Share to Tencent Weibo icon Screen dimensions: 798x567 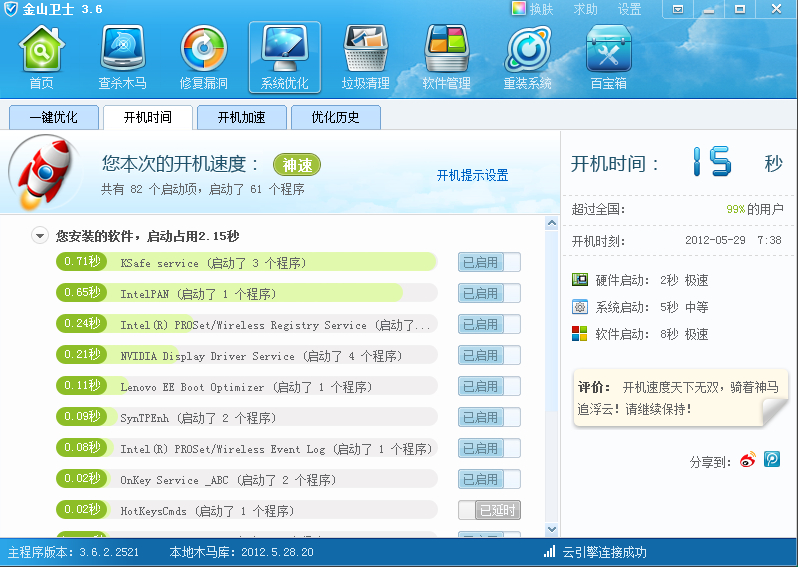tap(772, 459)
